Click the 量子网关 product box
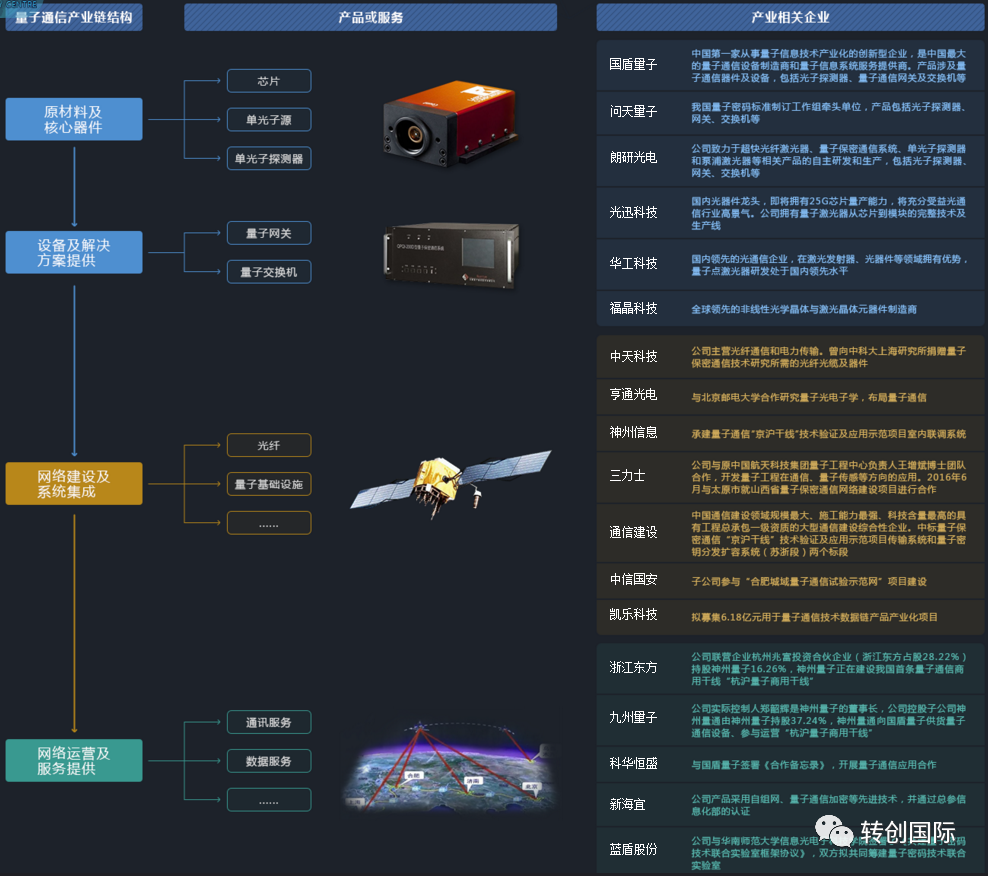This screenshot has height=876, width=988. tap(269, 233)
